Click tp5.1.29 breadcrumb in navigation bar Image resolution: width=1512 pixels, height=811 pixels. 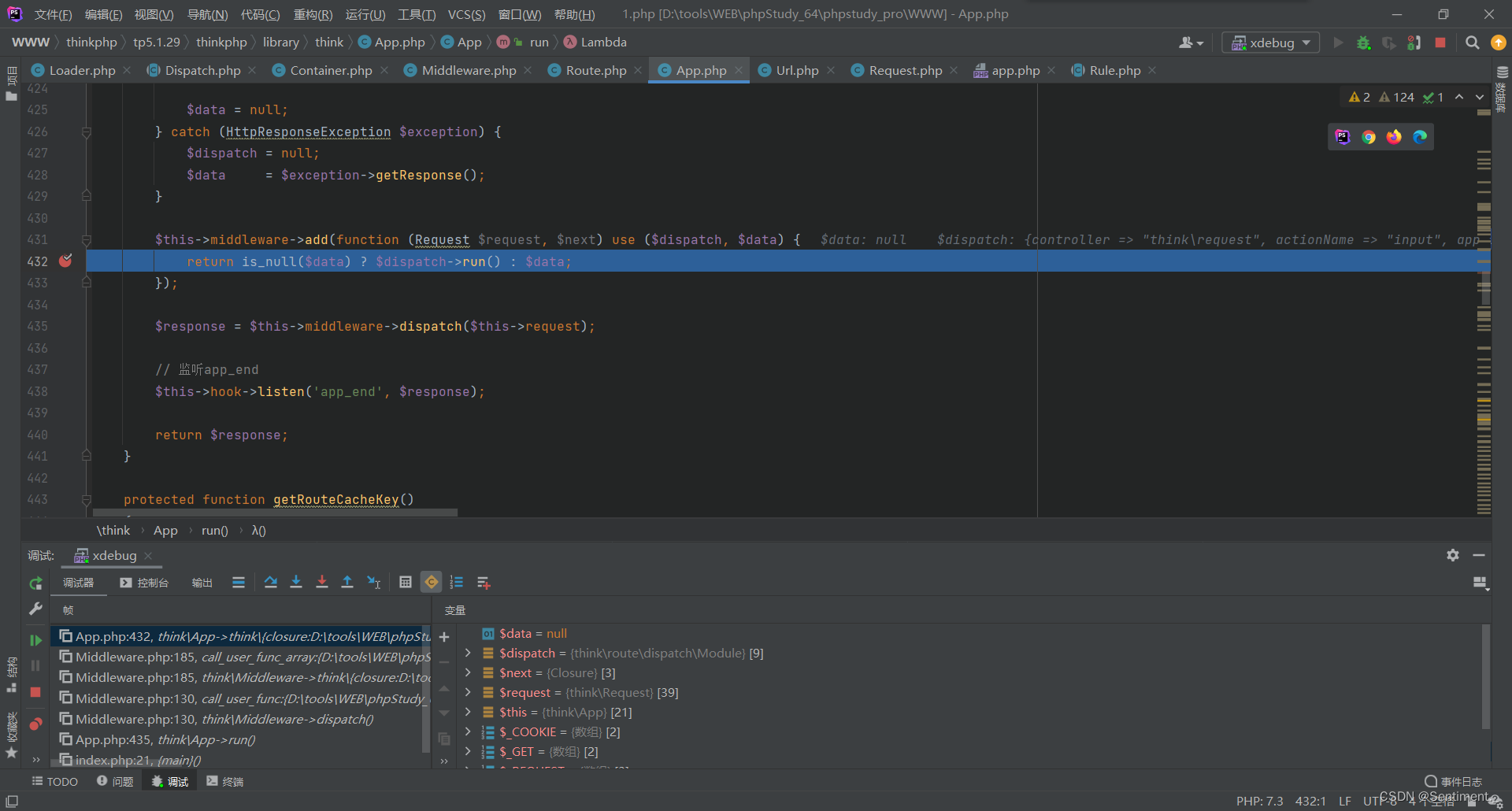coord(157,43)
